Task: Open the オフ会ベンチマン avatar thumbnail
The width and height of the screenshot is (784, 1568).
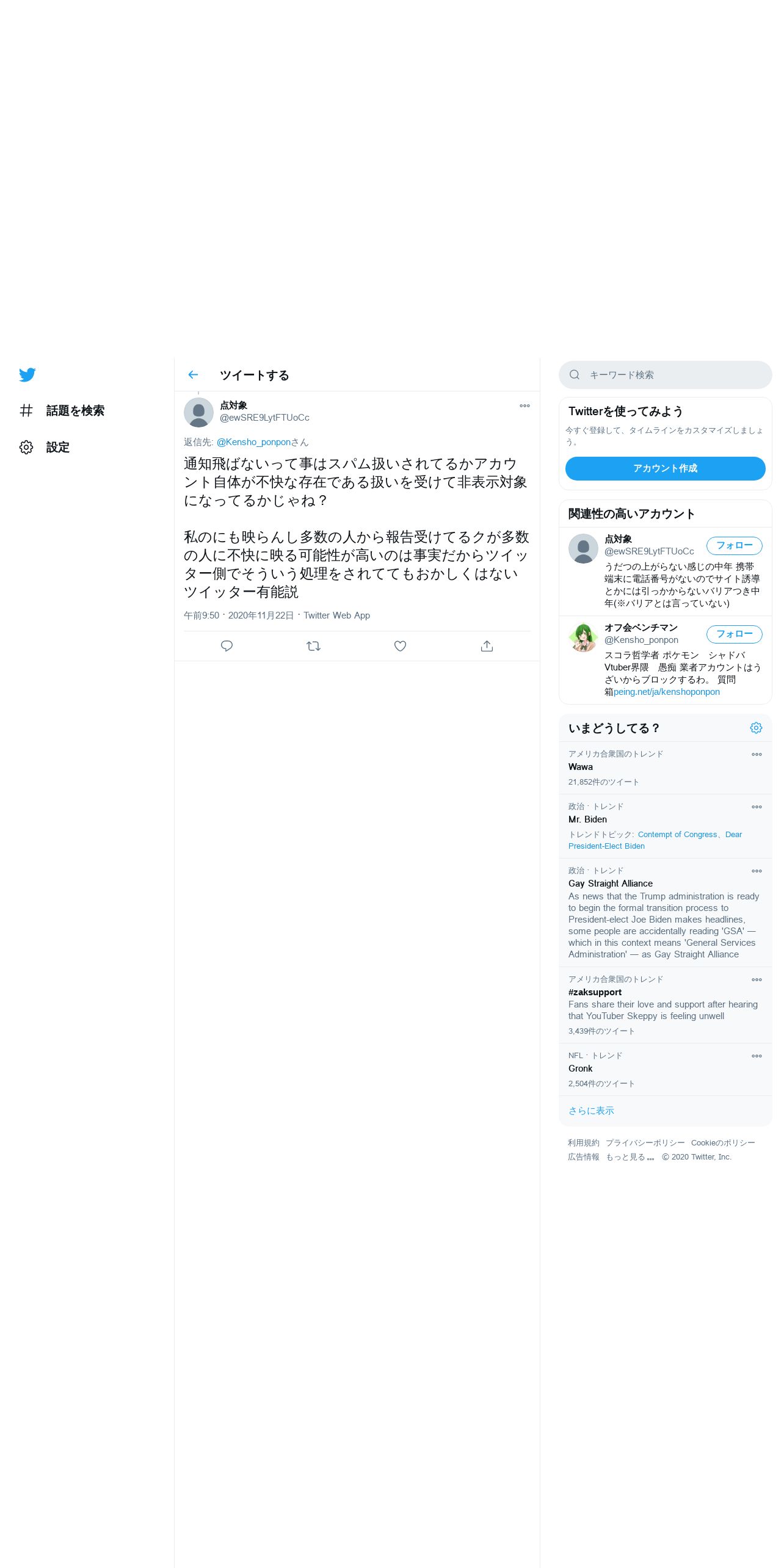Action: [x=583, y=637]
